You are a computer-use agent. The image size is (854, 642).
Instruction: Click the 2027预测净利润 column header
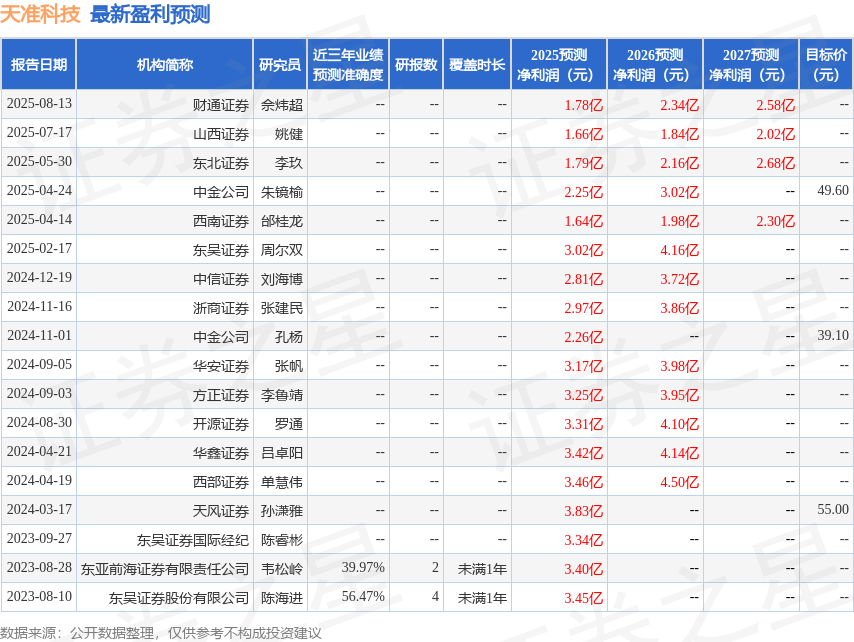pos(751,64)
